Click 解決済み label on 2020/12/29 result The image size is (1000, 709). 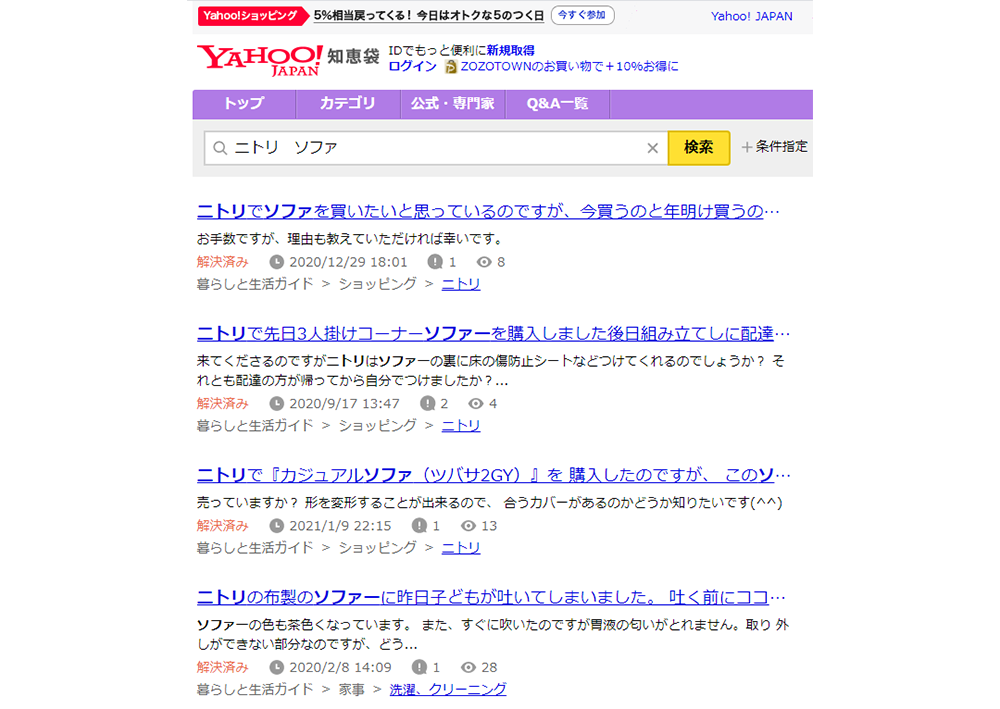click(222, 262)
